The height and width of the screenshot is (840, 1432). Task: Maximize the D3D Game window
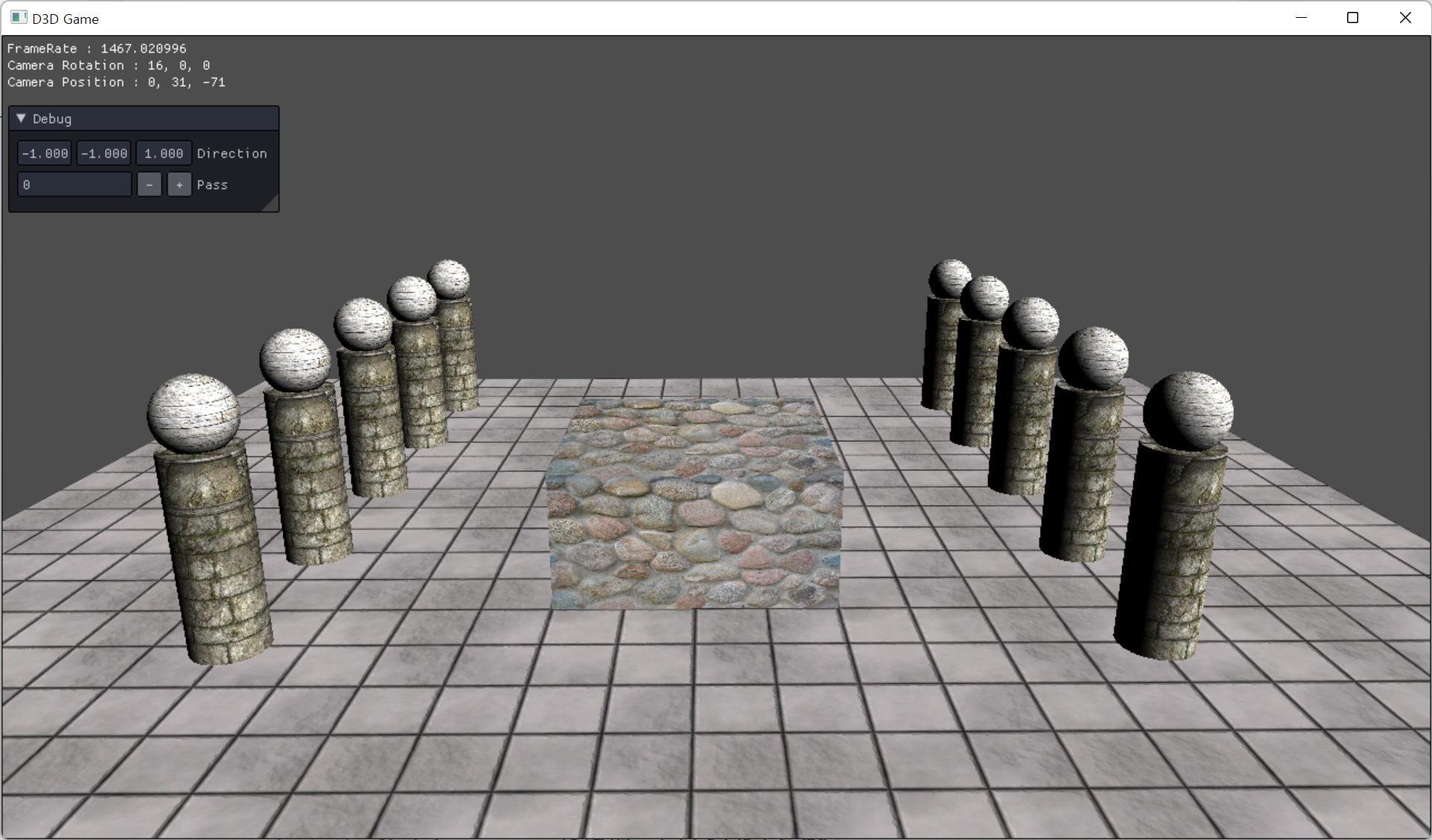click(x=1352, y=18)
